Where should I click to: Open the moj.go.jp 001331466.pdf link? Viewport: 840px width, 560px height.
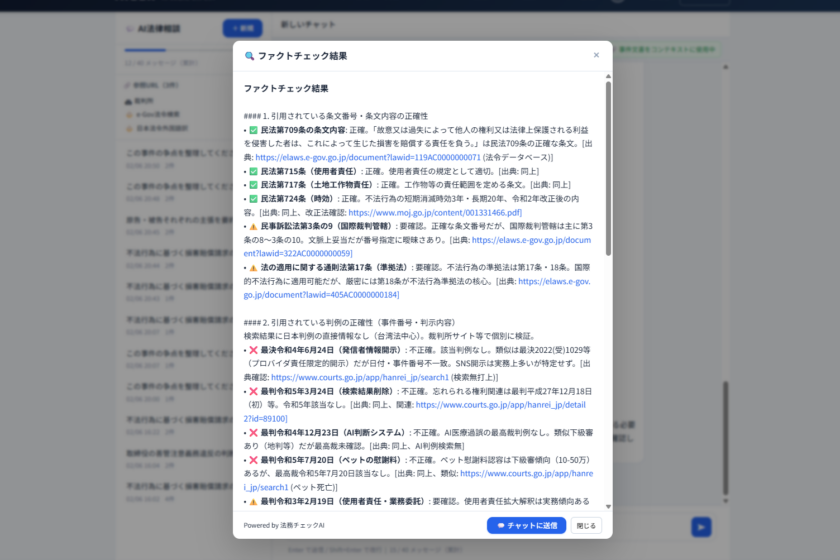point(435,213)
